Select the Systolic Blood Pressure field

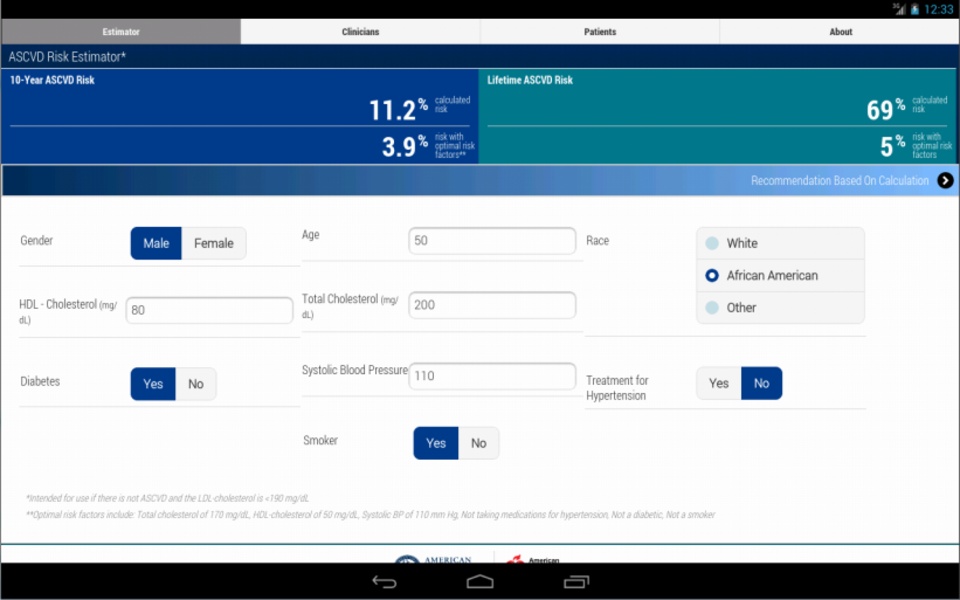pos(492,376)
